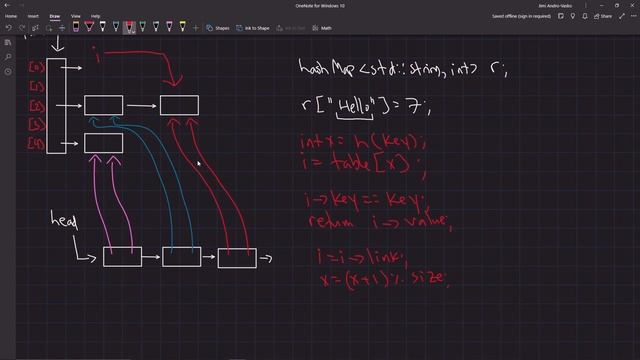Pick the yellow highlighter pen
This screenshot has width=640, height=360.
[x=183, y=27]
